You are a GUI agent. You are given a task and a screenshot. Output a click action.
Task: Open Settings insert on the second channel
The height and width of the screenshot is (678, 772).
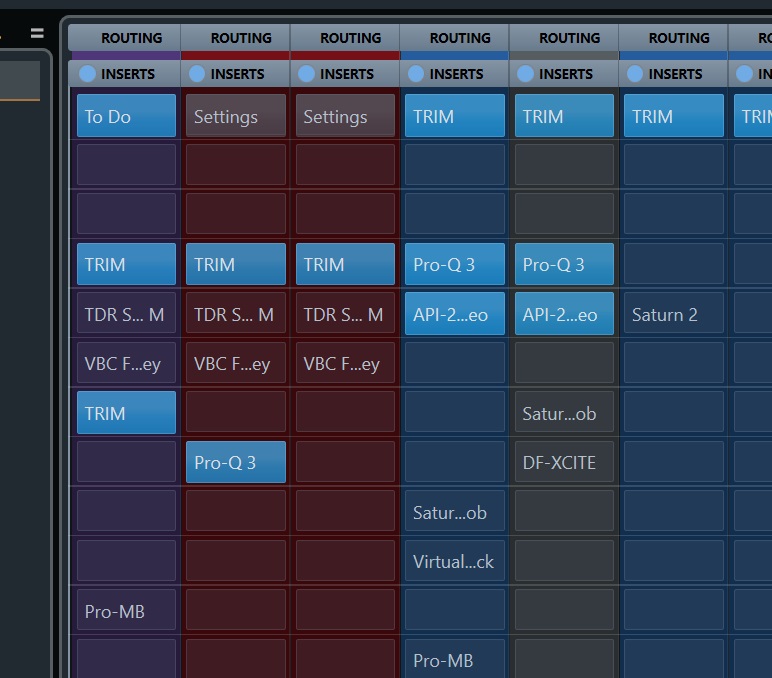pyautogui.click(x=236, y=116)
